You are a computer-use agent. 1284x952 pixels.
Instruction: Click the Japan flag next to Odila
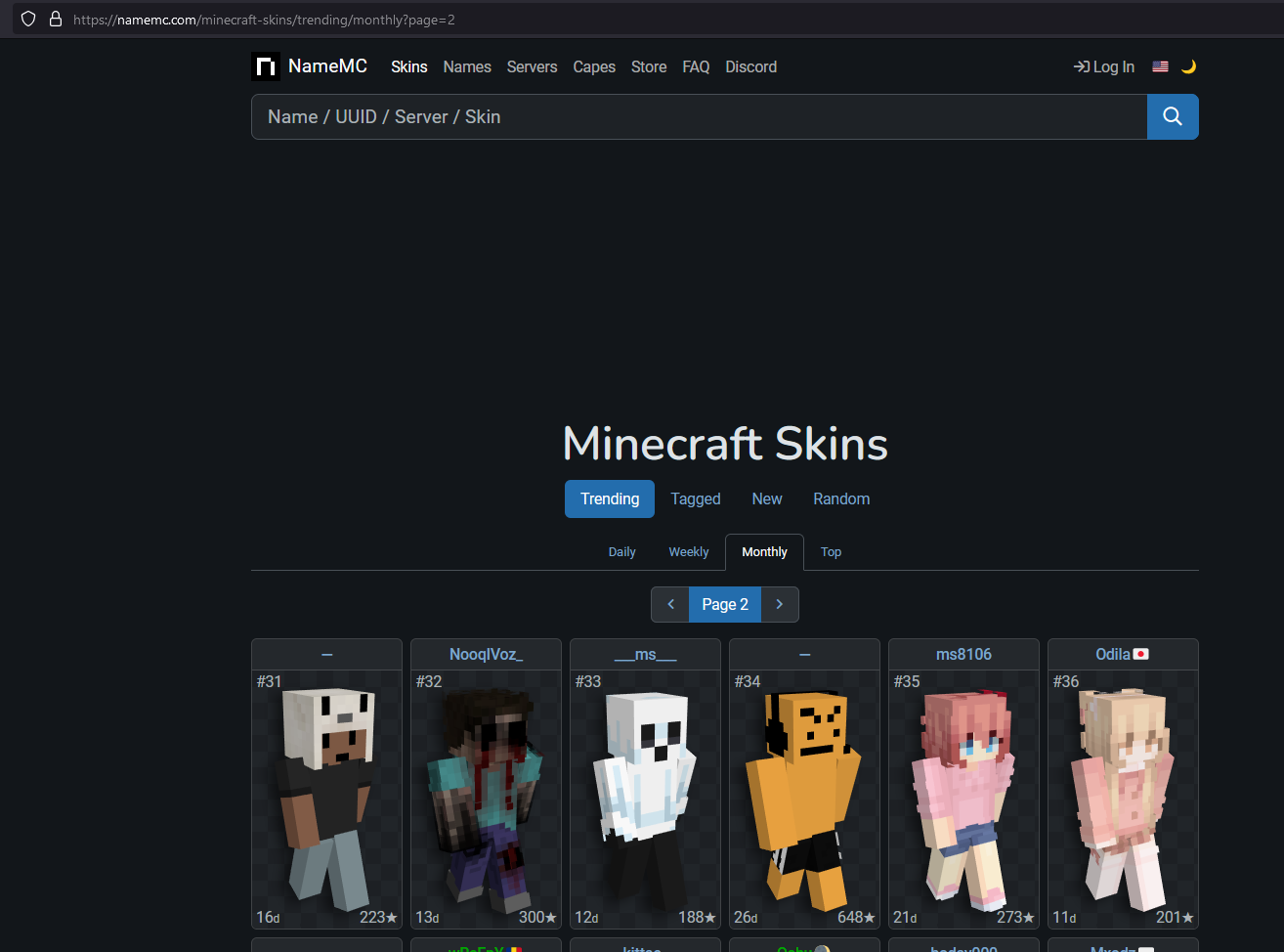1140,654
